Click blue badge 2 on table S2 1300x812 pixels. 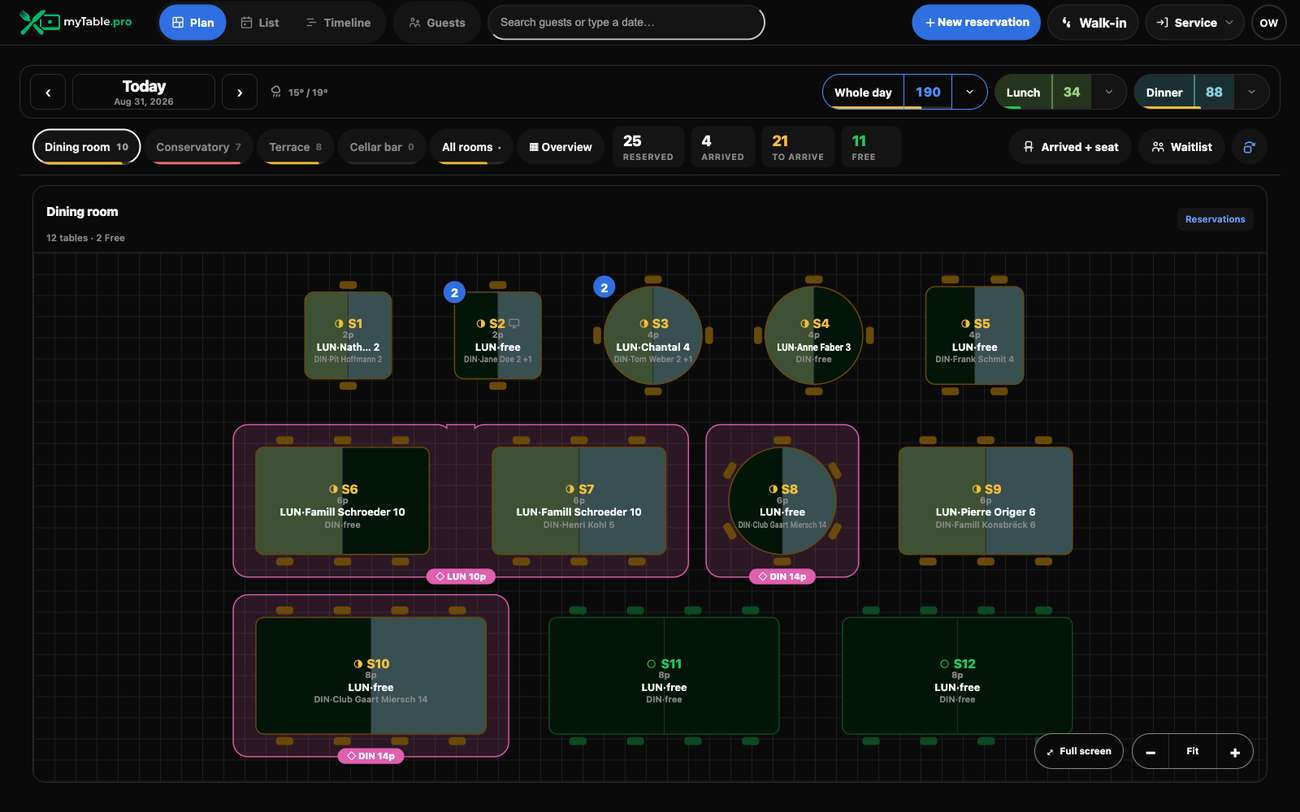point(454,293)
